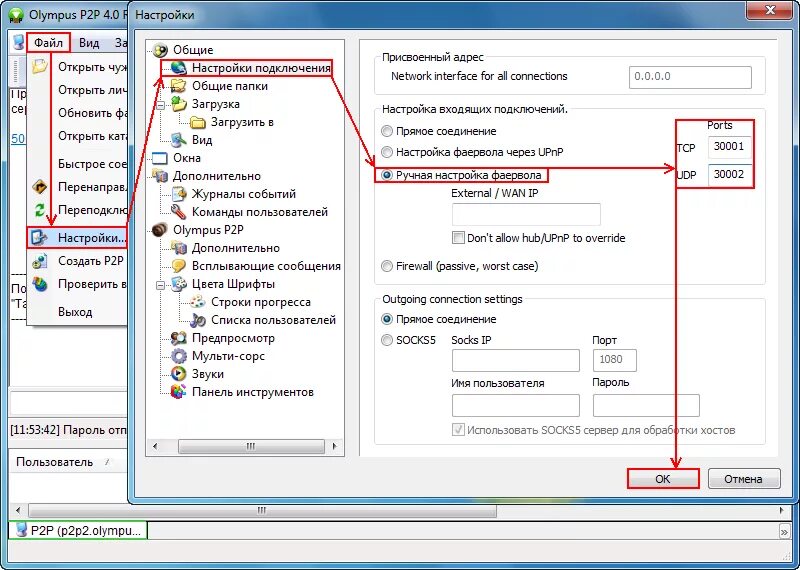This screenshot has height=570, width=800.
Task: Click the Журналы событий log icon
Action: coord(179,194)
